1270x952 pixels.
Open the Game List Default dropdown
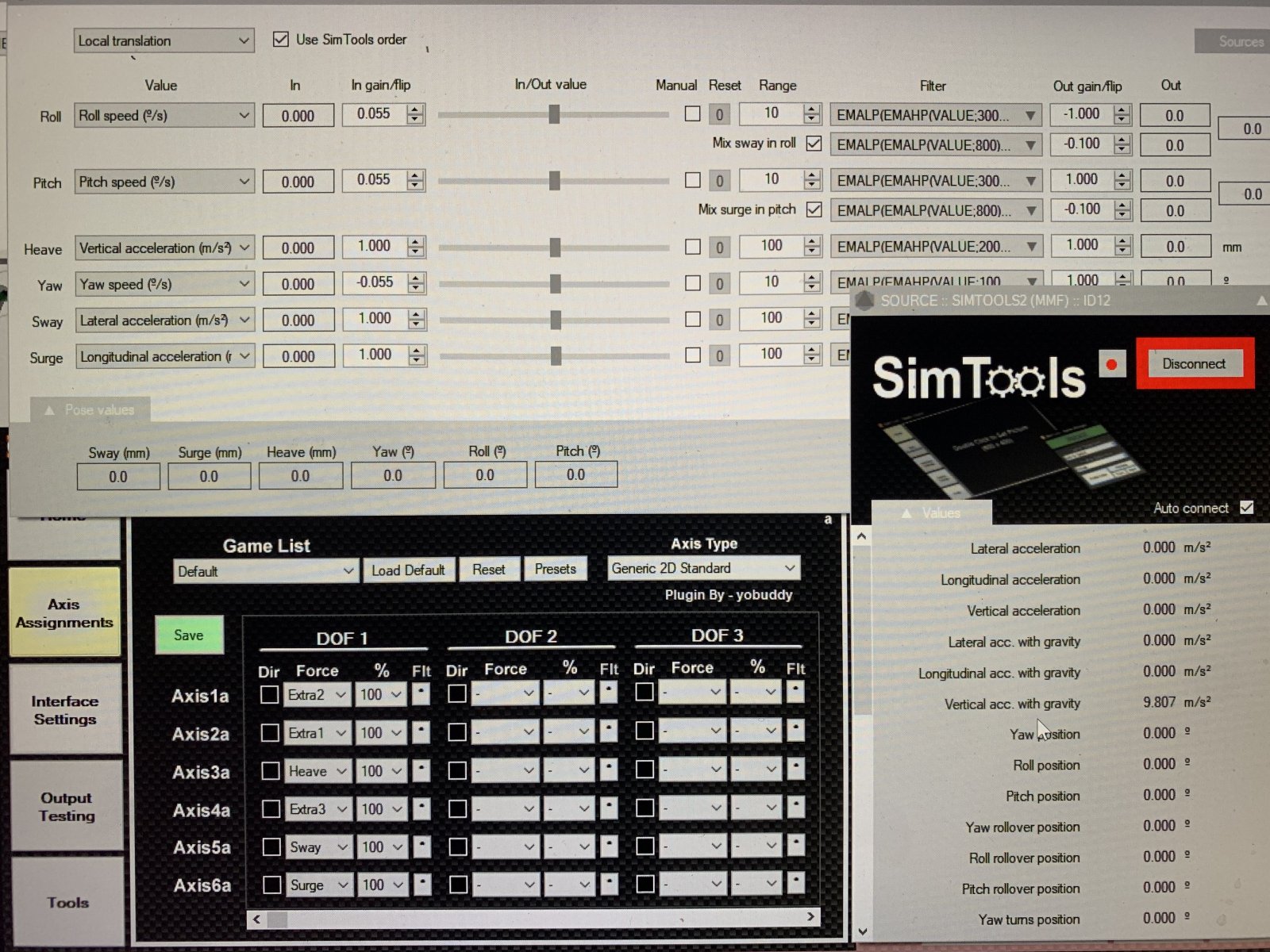[x=265, y=571]
